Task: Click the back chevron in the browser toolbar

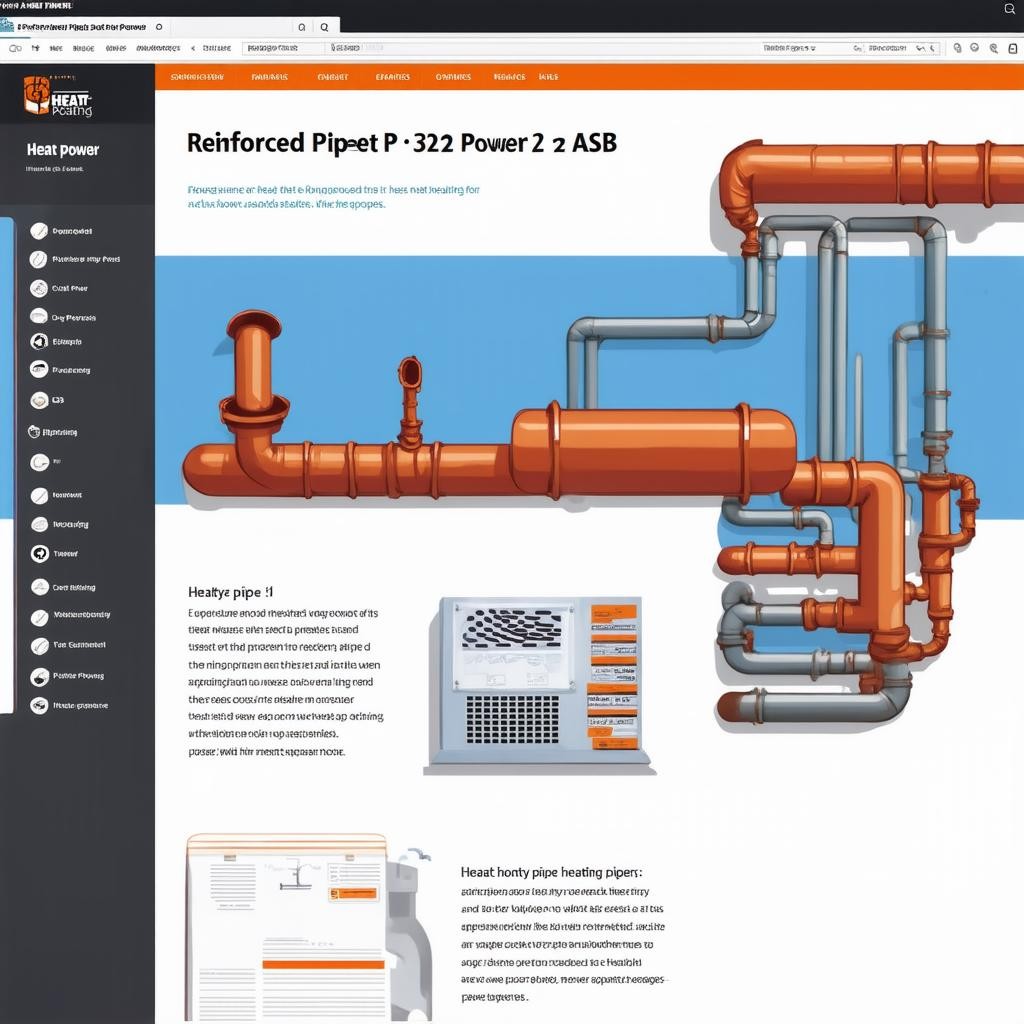Action: pyautogui.click(x=192, y=47)
